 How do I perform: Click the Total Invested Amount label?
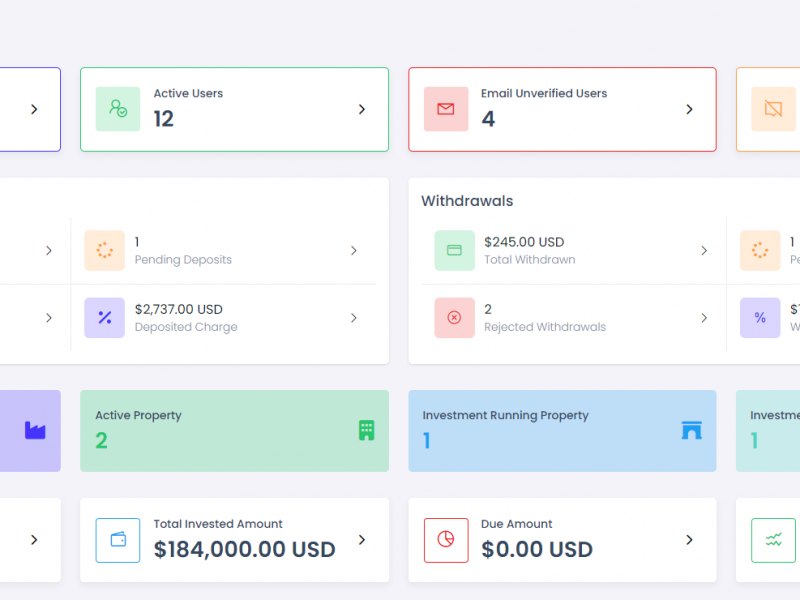click(x=218, y=524)
